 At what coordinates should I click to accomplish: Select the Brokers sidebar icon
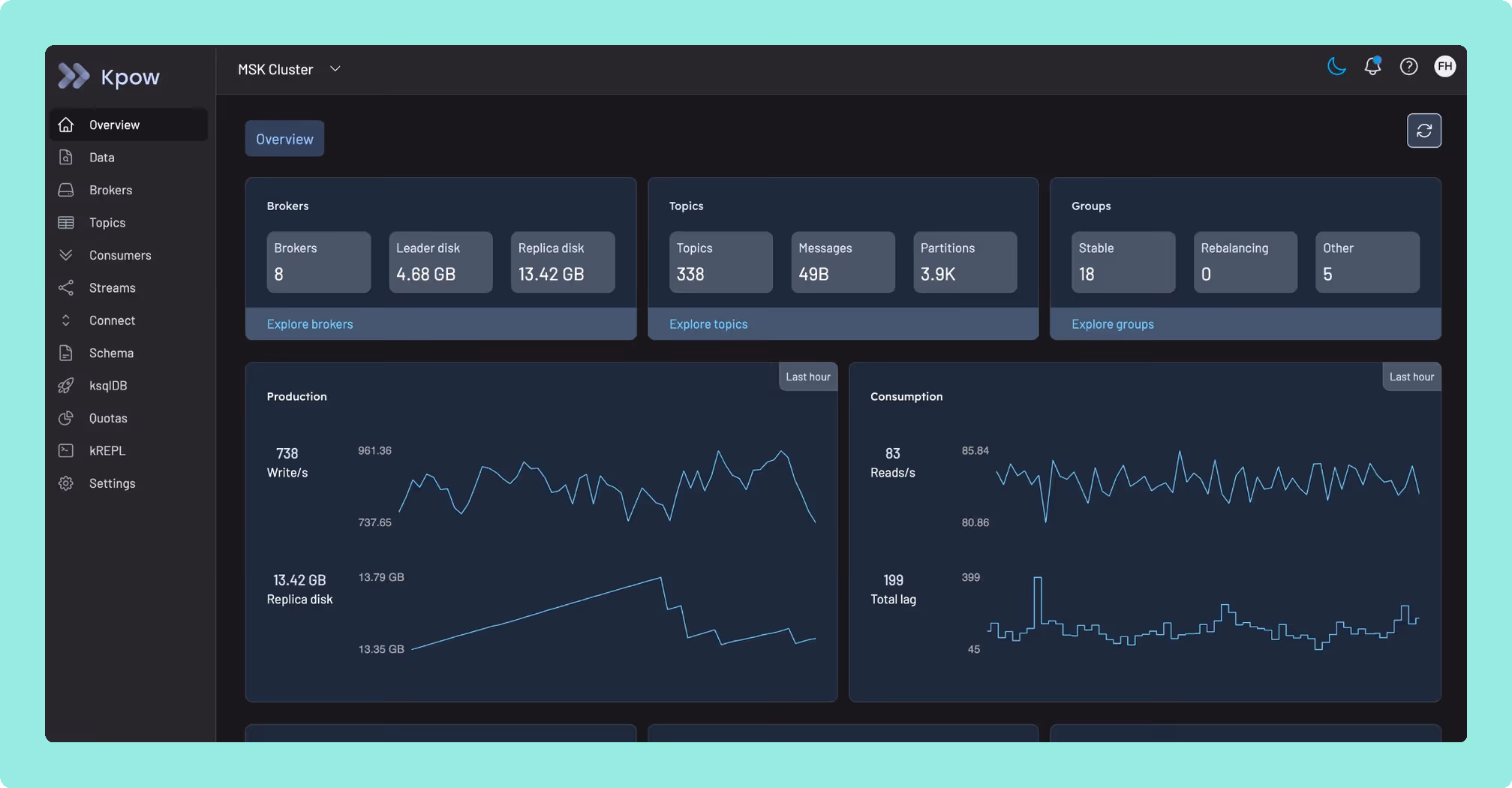[67, 190]
